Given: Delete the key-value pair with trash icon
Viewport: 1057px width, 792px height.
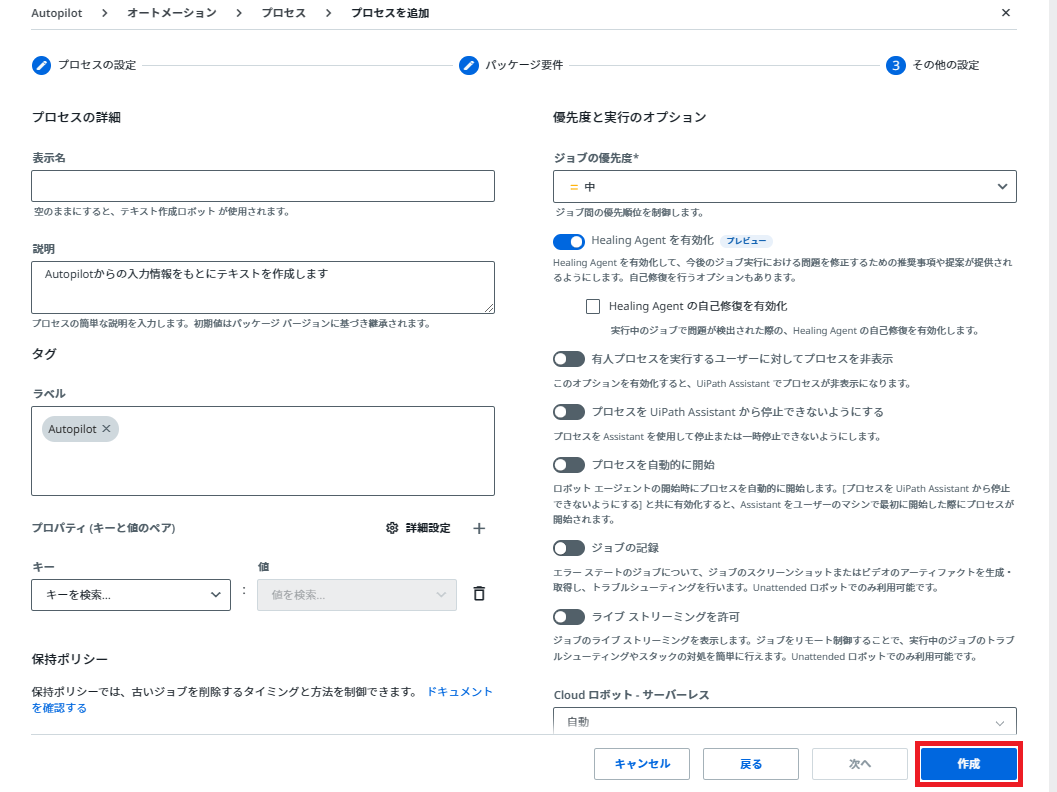Looking at the screenshot, I should pyautogui.click(x=479, y=594).
